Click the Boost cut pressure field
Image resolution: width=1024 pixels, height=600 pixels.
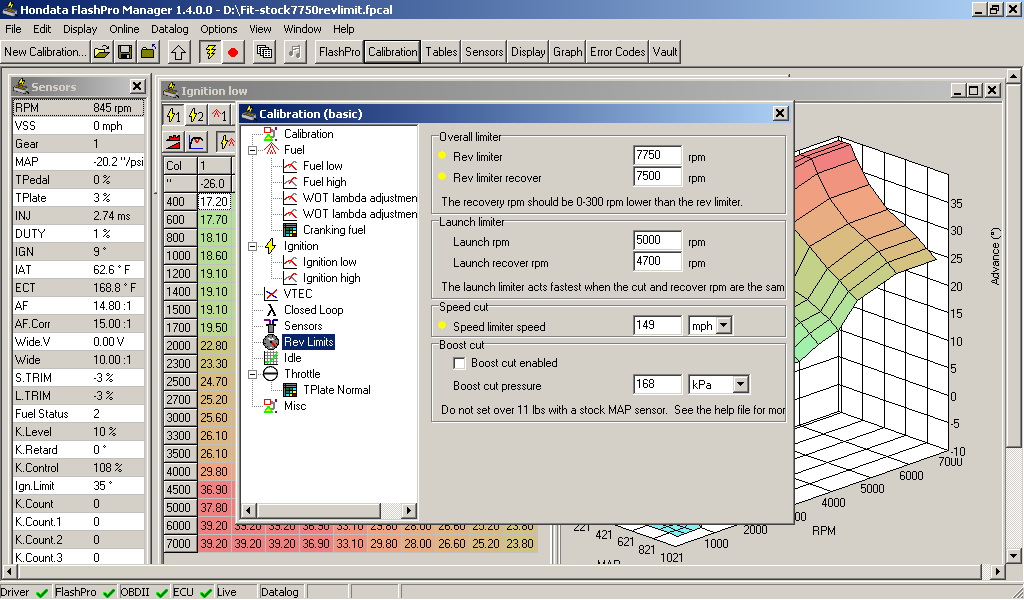click(657, 384)
